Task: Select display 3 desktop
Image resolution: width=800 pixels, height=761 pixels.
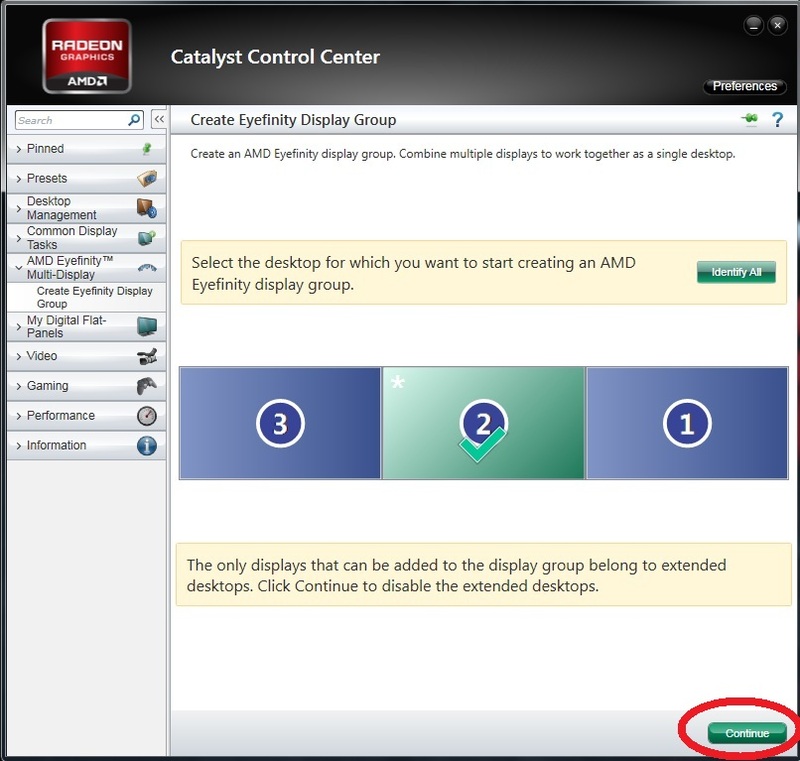Action: (x=280, y=423)
